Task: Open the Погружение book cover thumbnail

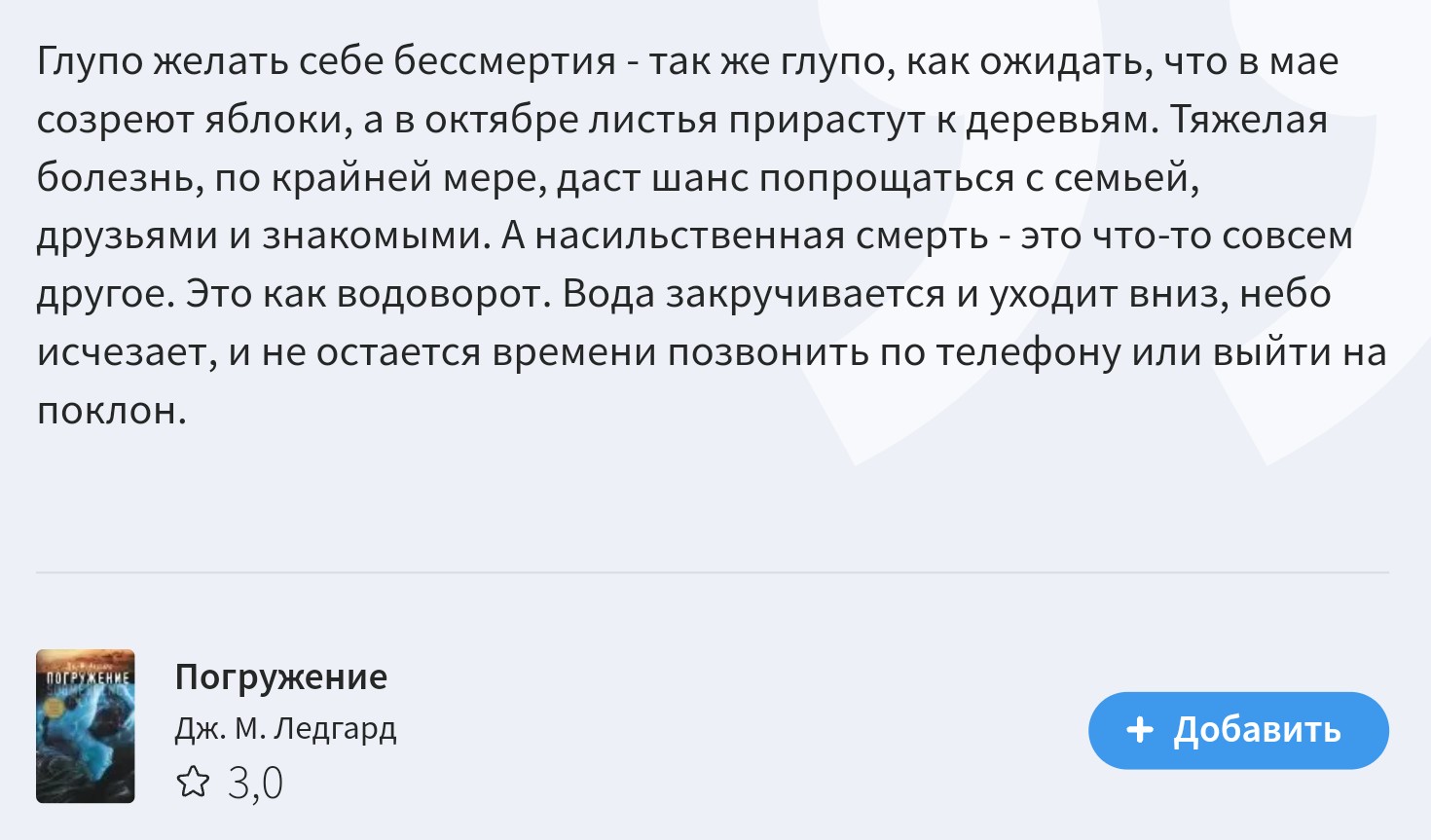Action: [86, 726]
